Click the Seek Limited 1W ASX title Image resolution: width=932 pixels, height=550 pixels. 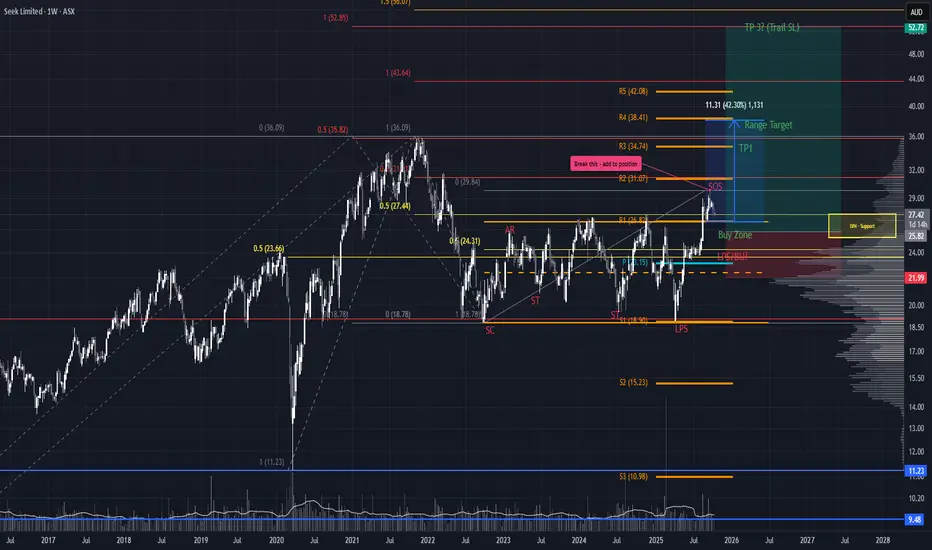pyautogui.click(x=39, y=11)
